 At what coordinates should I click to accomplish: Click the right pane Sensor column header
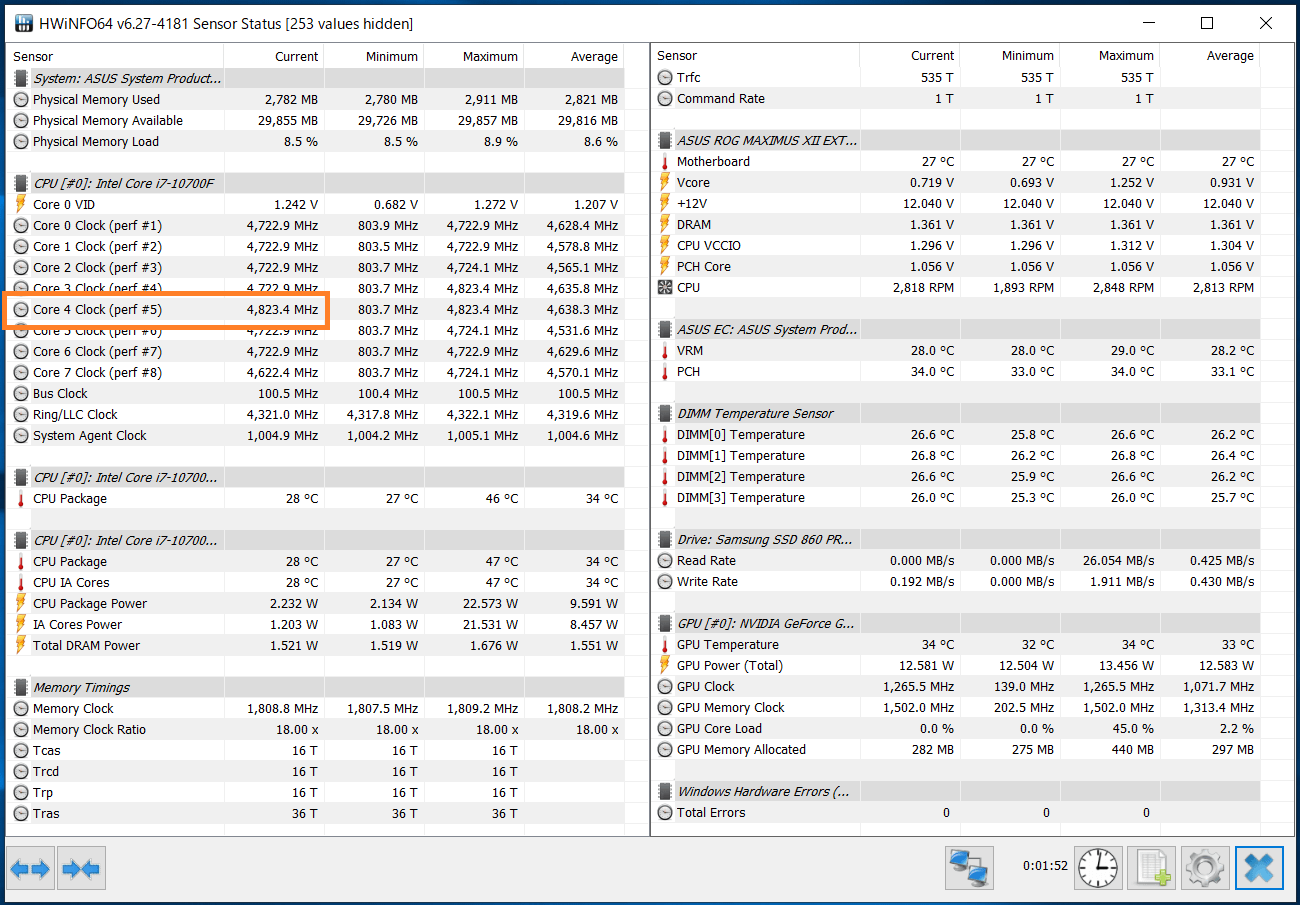[x=755, y=56]
